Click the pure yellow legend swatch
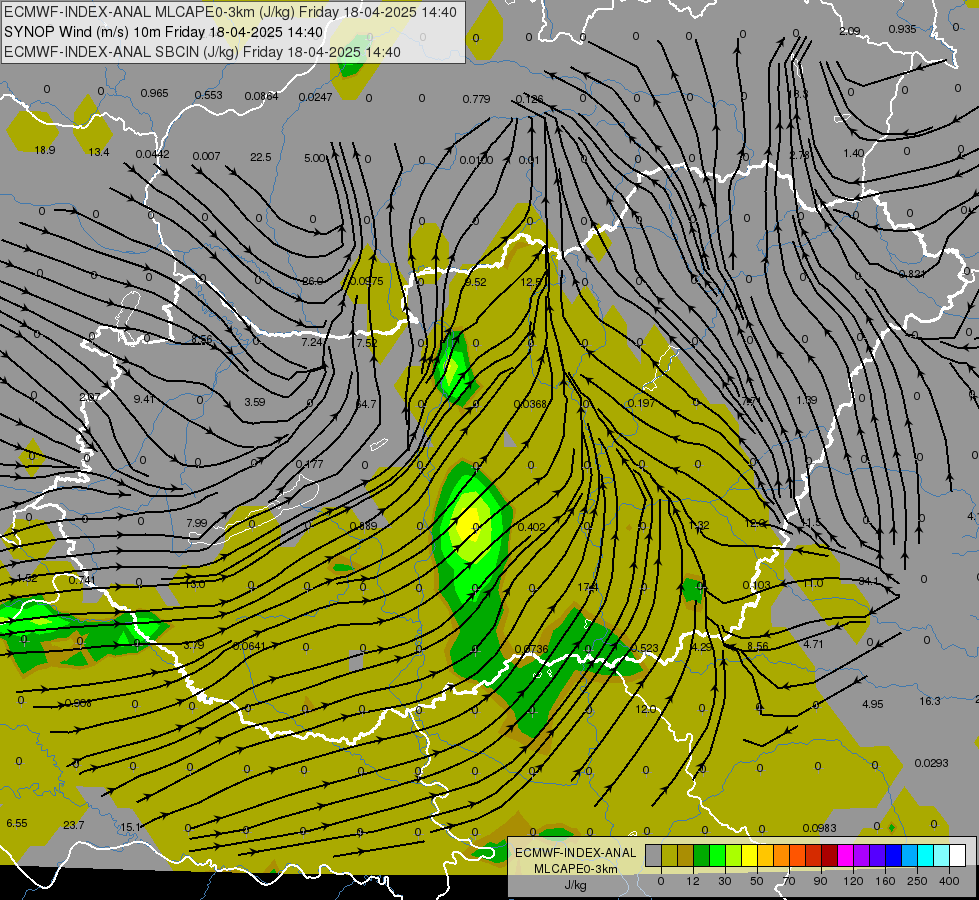The image size is (979, 900). coord(749,855)
